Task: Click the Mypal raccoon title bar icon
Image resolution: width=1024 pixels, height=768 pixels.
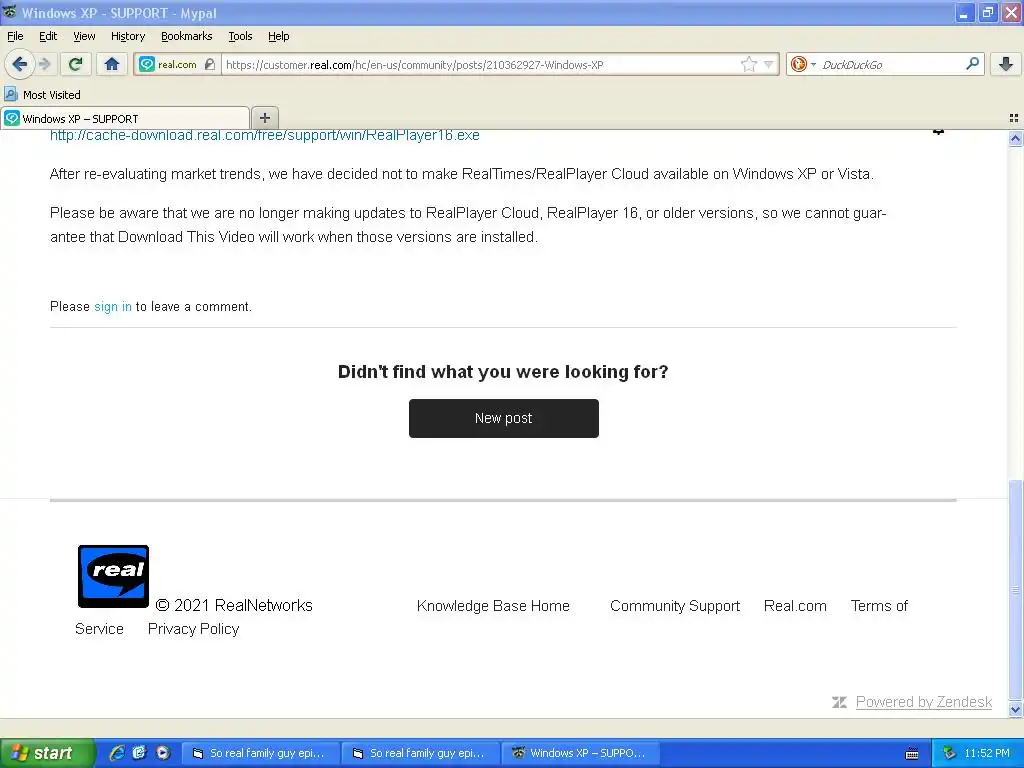Action: (x=10, y=12)
